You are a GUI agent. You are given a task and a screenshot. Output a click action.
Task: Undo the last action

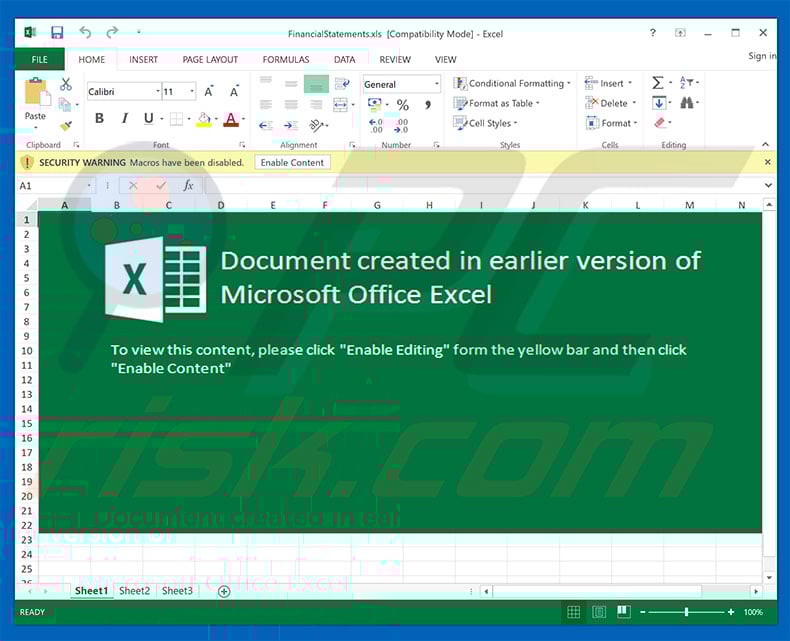coord(85,33)
